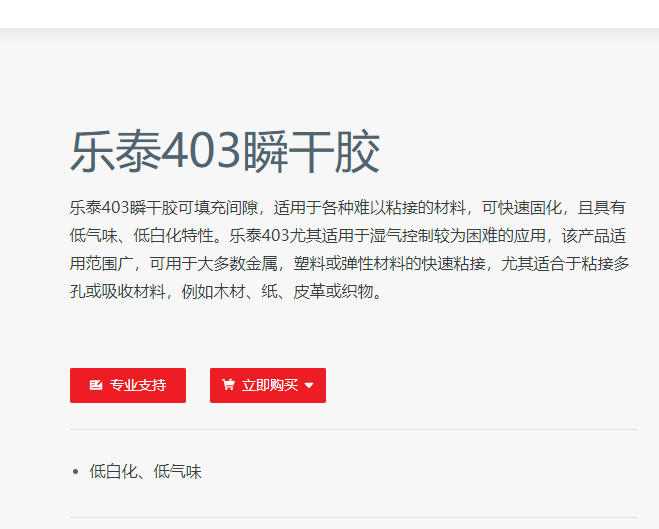Viewport: 659px width, 529px height.
Task: Click the empty gap between the two red buttons
Action: point(198,385)
